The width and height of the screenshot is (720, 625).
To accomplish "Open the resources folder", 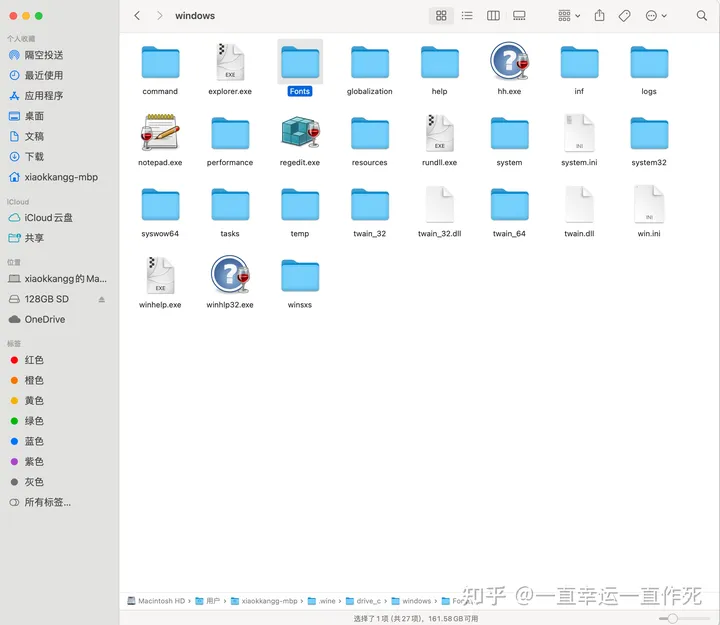I will tap(370, 134).
